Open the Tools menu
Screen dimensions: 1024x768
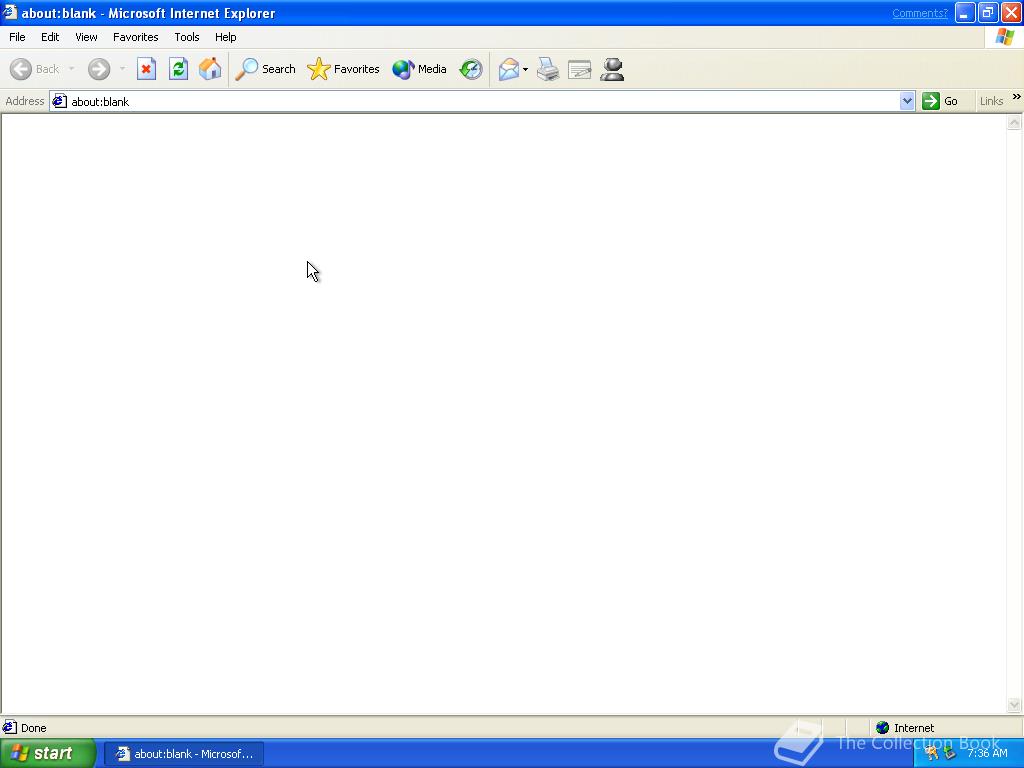tap(187, 37)
